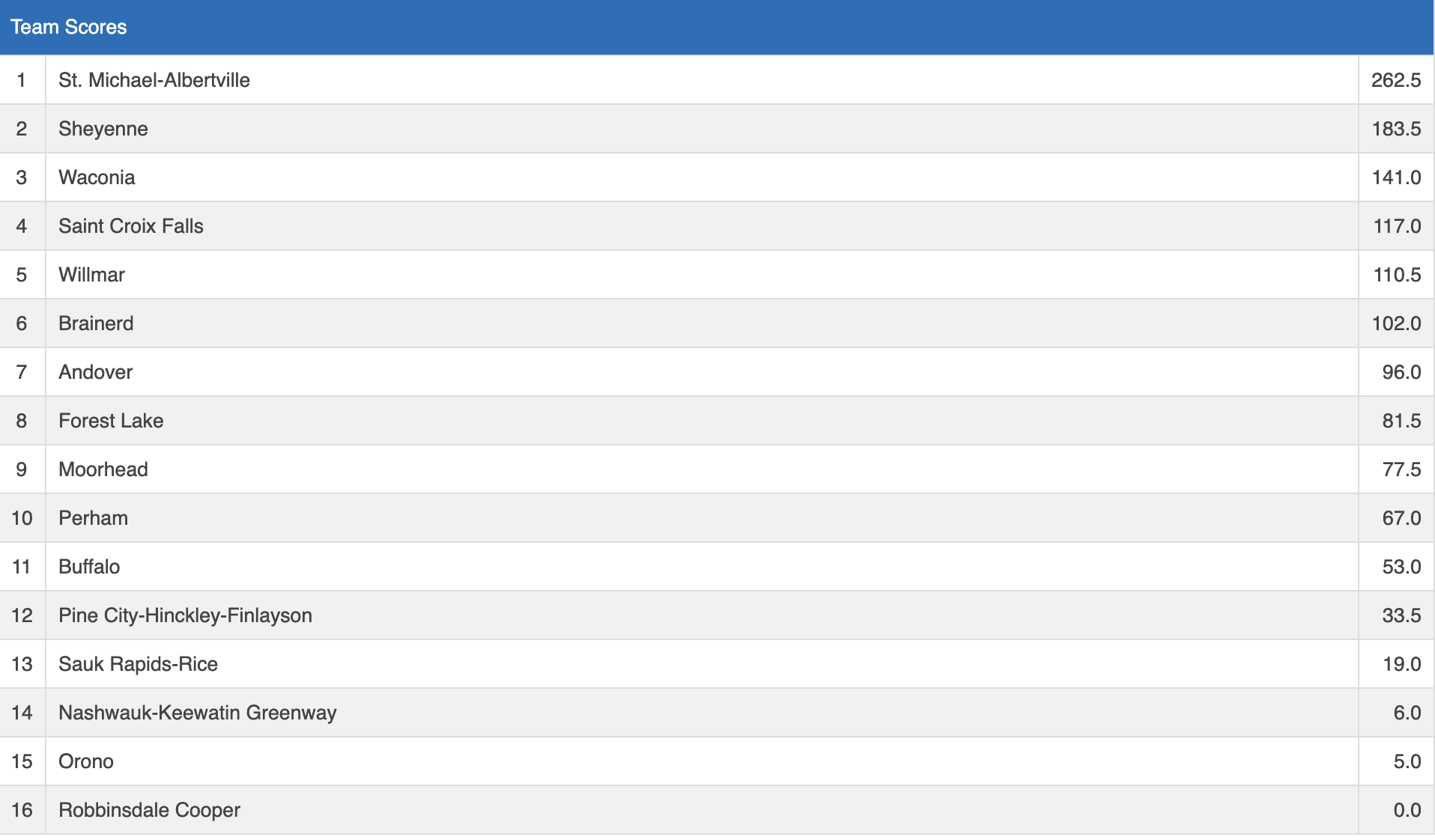This screenshot has height=840, width=1435.
Task: Select Sauk Rapids-Rice team name
Action: (138, 664)
